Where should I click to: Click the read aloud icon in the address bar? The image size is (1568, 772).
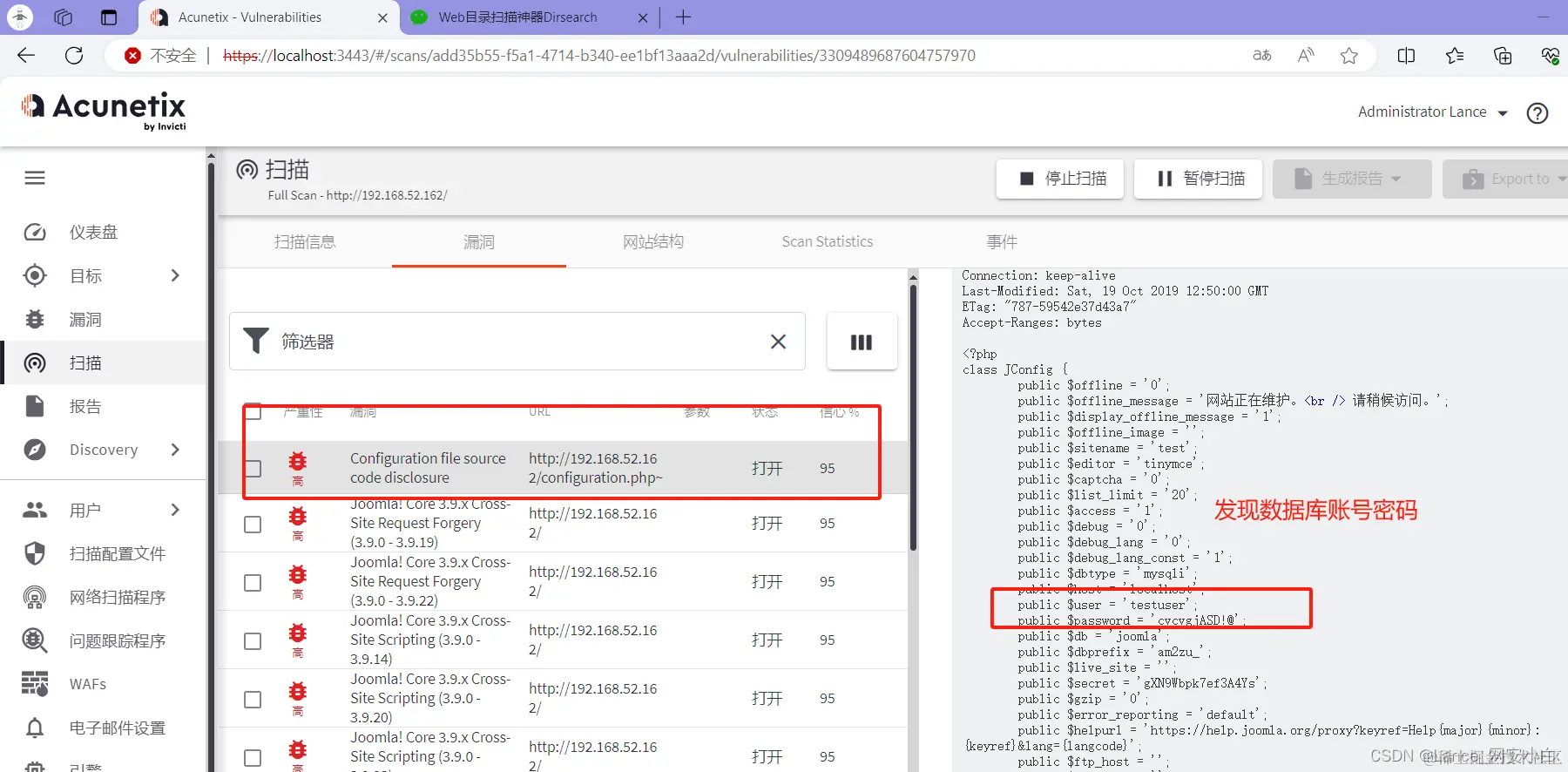[x=1306, y=56]
